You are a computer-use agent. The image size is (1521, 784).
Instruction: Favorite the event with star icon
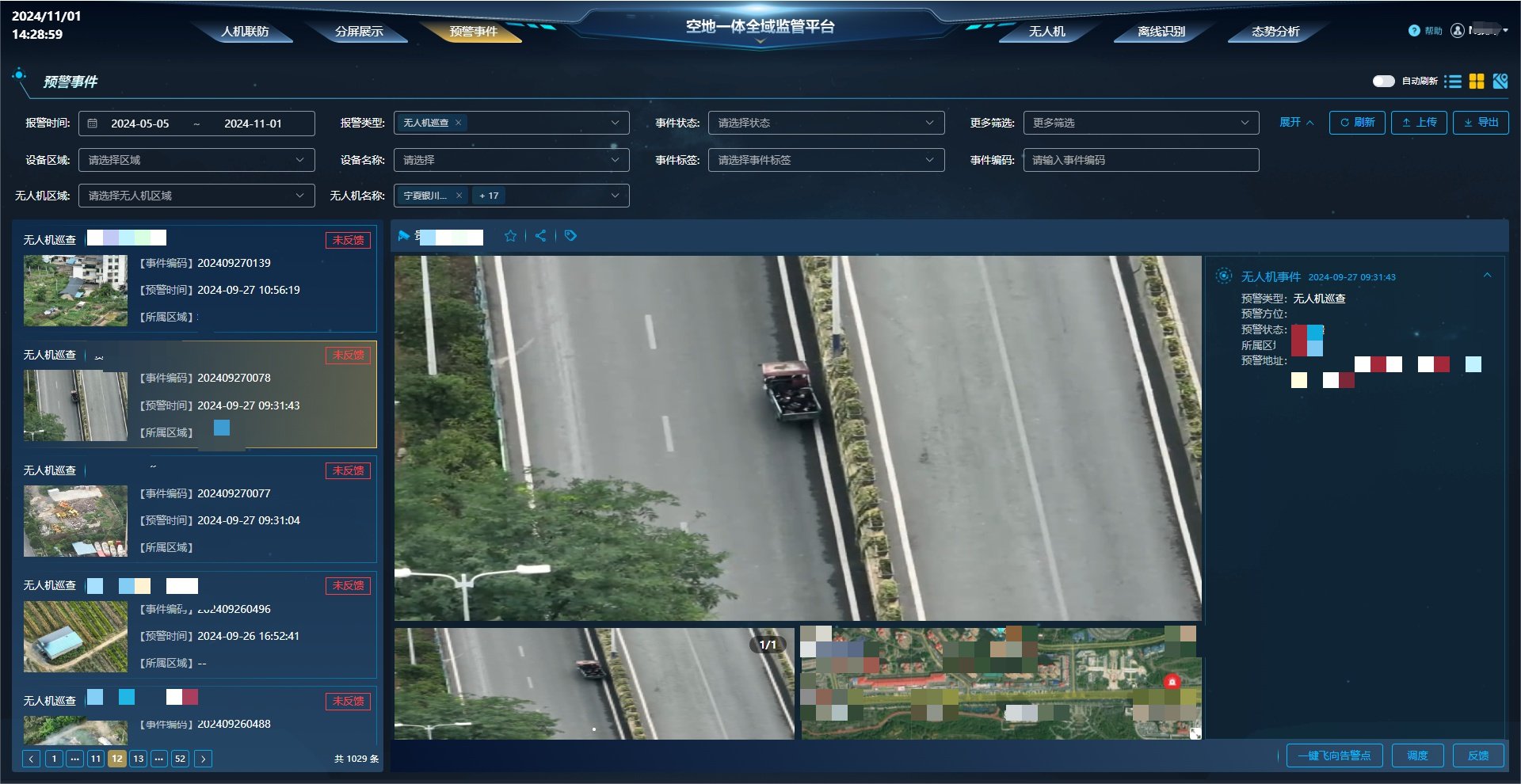510,236
